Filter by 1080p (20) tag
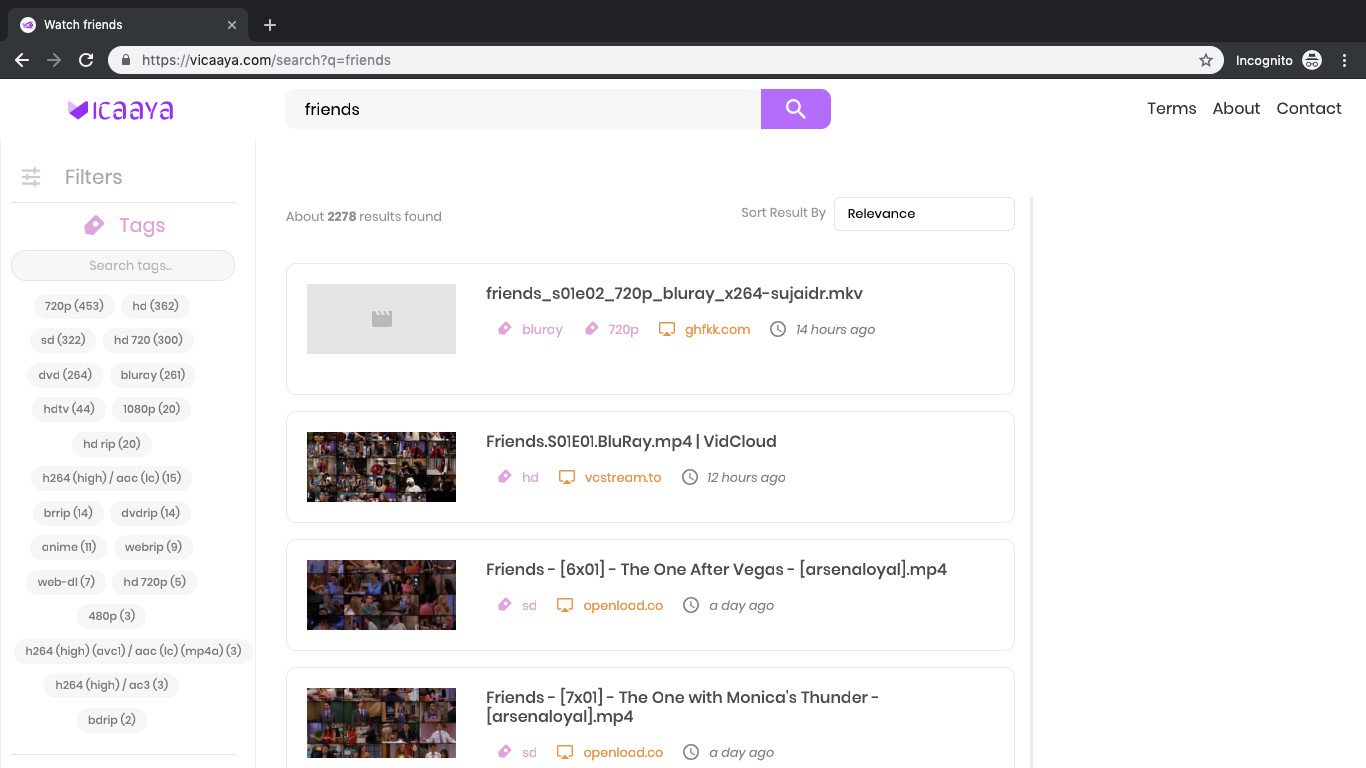The image size is (1366, 768). [152, 409]
